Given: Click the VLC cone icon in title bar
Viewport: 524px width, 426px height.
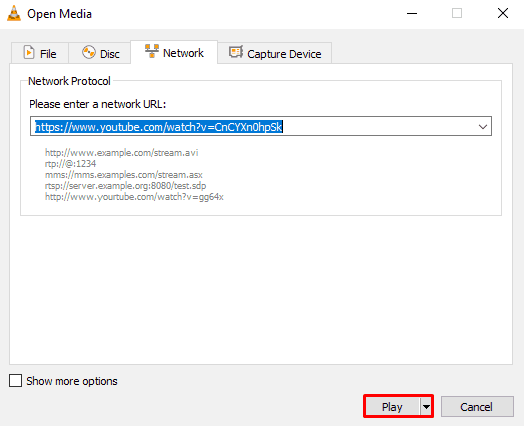Looking at the screenshot, I should (14, 14).
